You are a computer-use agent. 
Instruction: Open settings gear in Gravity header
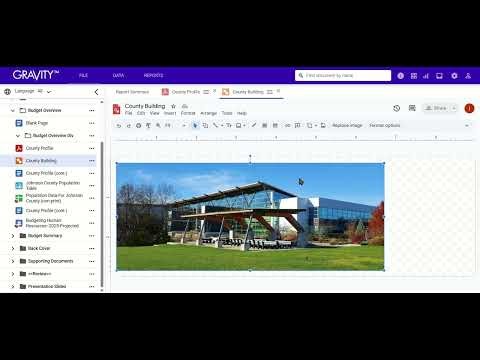[x=454, y=76]
